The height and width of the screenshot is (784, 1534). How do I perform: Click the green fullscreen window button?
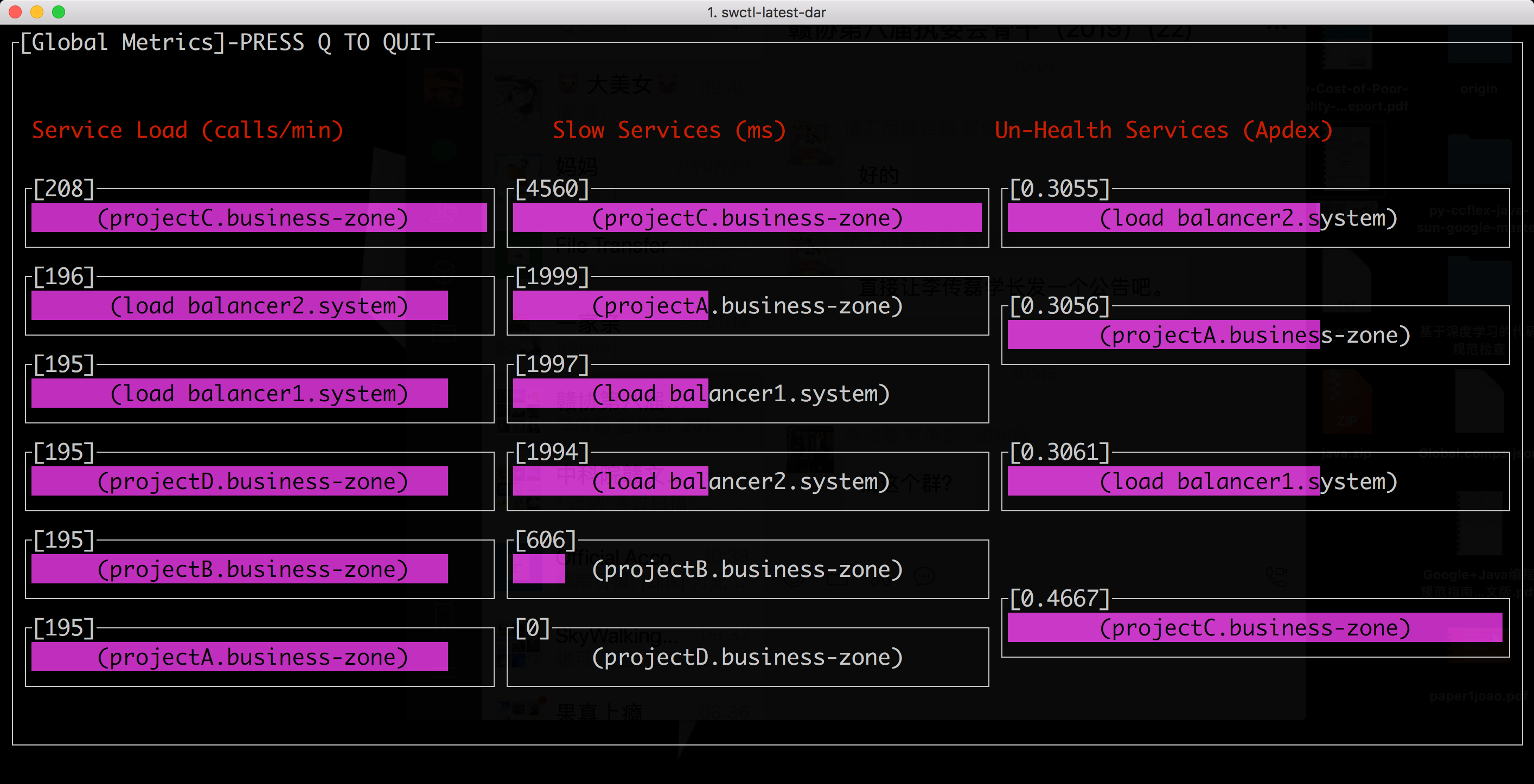click(x=59, y=12)
